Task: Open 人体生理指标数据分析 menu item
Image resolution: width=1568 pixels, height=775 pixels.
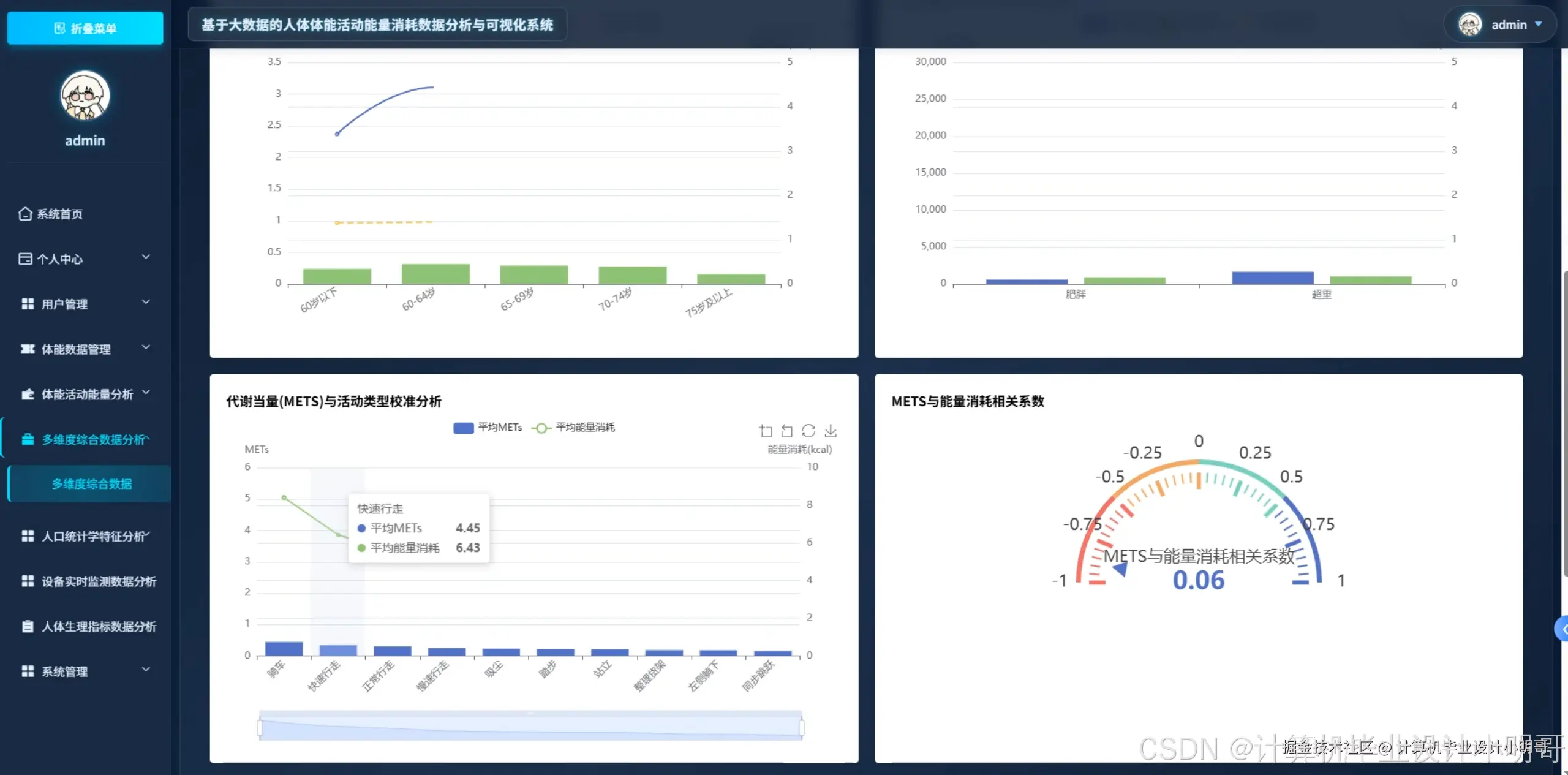Action: click(98, 626)
